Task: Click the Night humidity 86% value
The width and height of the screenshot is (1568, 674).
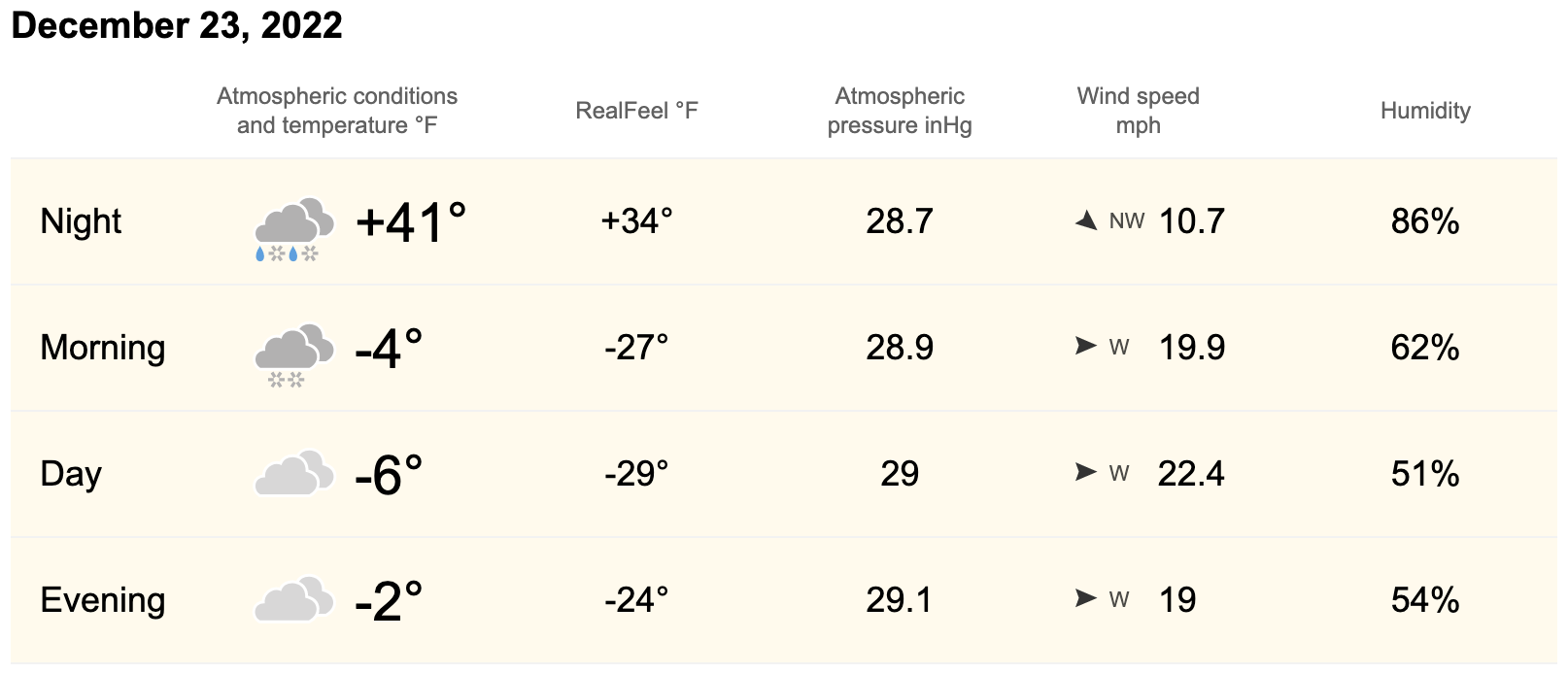Action: click(x=1424, y=221)
